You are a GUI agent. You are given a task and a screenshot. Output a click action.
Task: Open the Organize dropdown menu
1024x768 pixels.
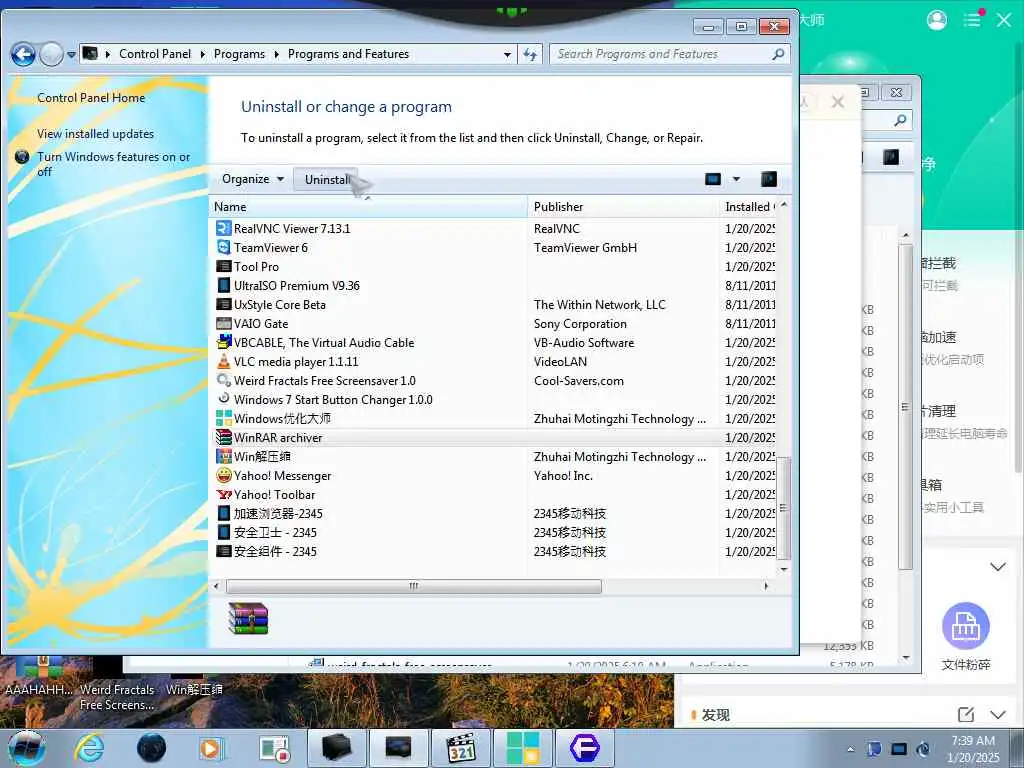253,179
